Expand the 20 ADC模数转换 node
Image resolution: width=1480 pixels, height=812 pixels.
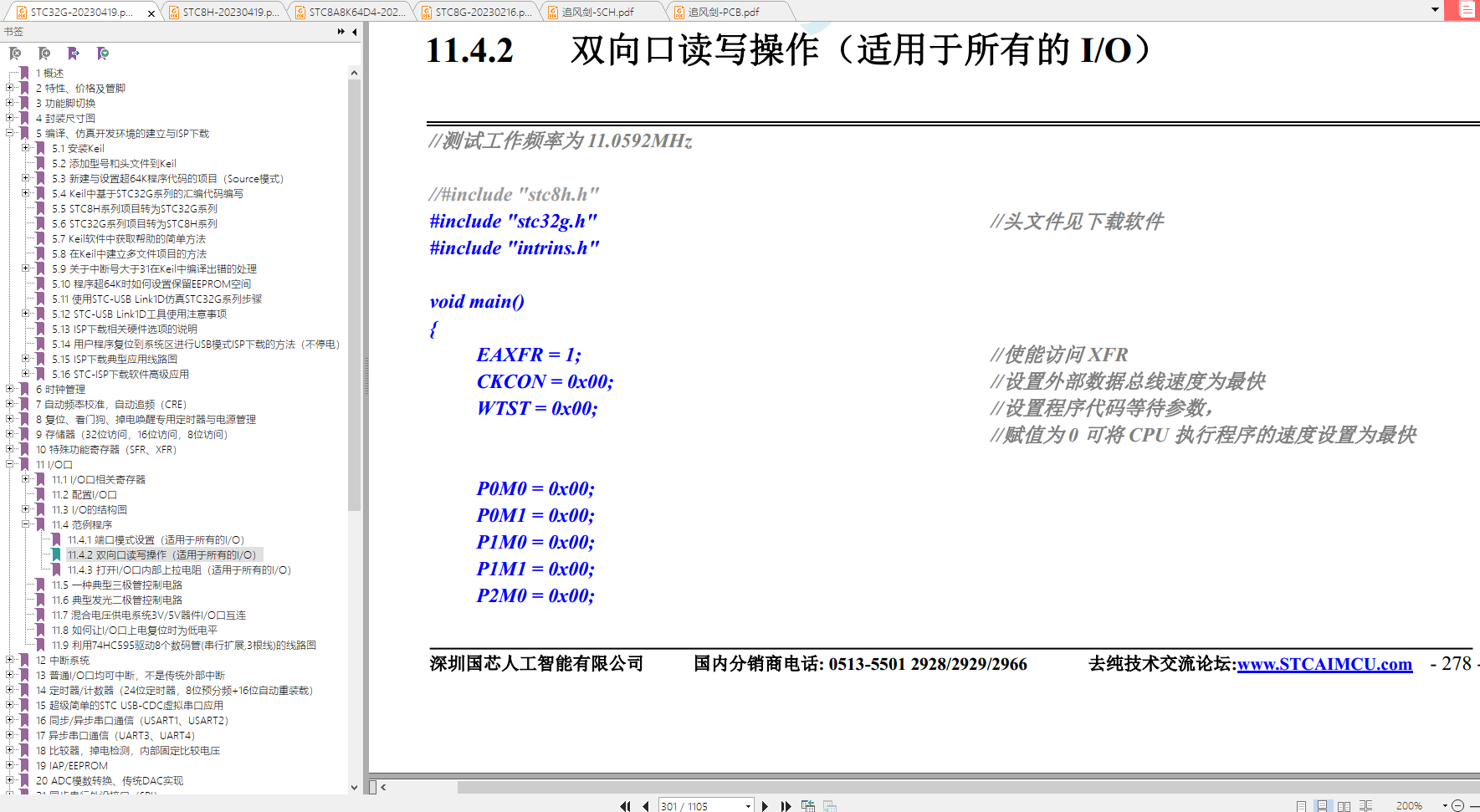pyautogui.click(x=10, y=780)
